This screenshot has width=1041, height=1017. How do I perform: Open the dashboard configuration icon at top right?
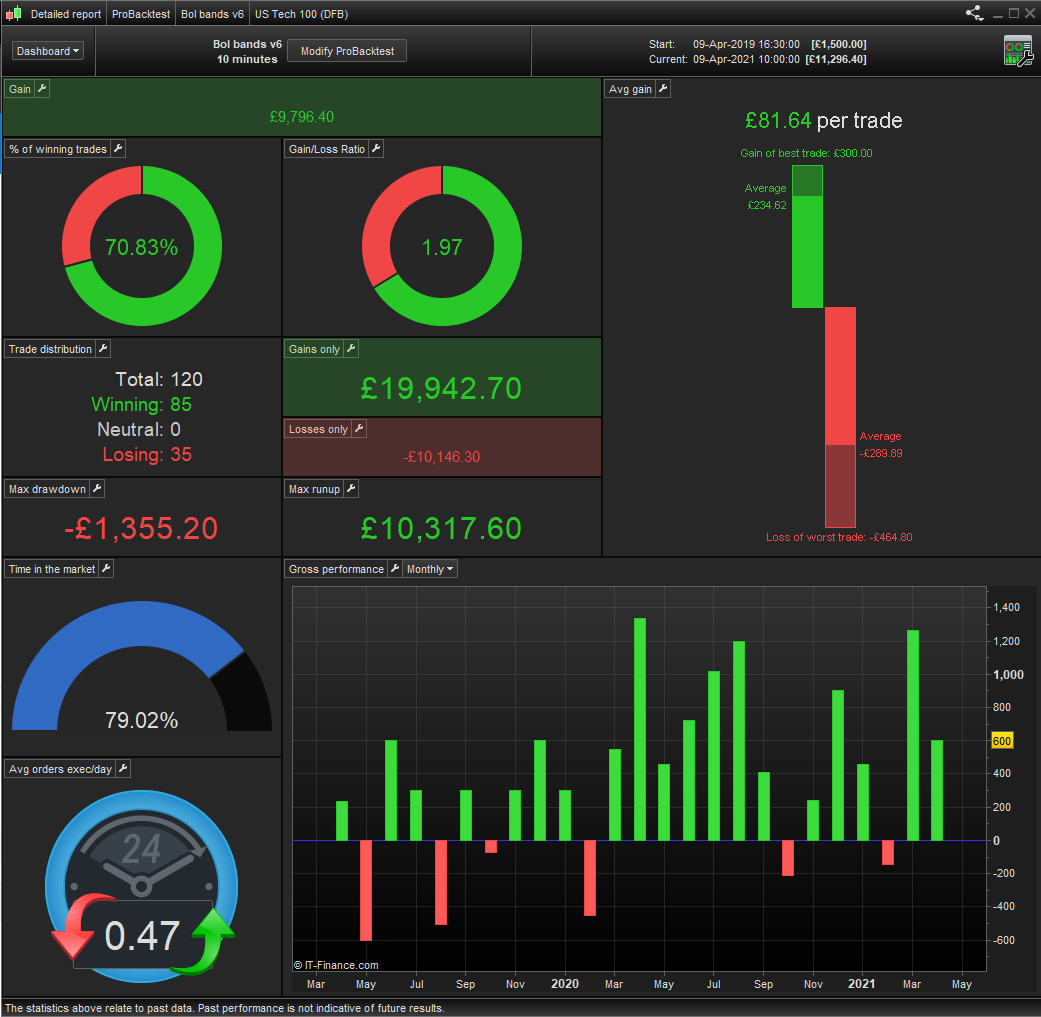tap(1018, 50)
